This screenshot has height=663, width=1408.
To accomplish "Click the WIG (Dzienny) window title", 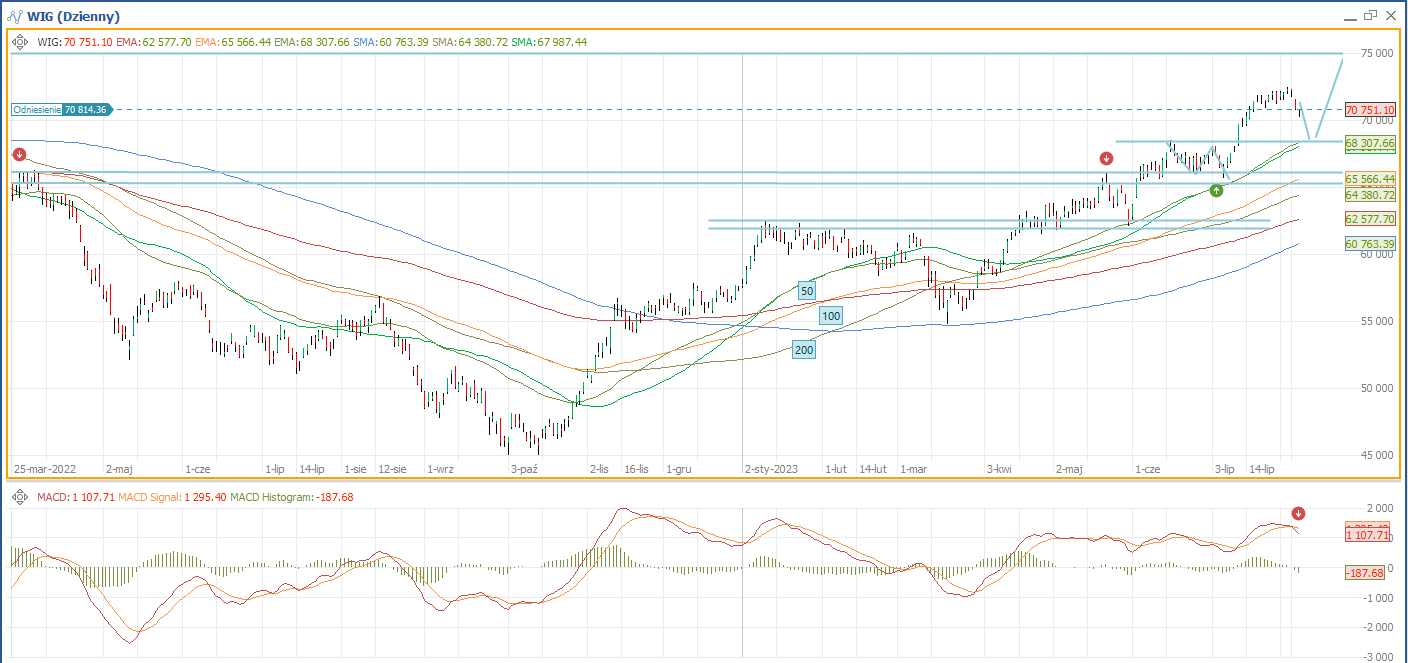I will (76, 16).
